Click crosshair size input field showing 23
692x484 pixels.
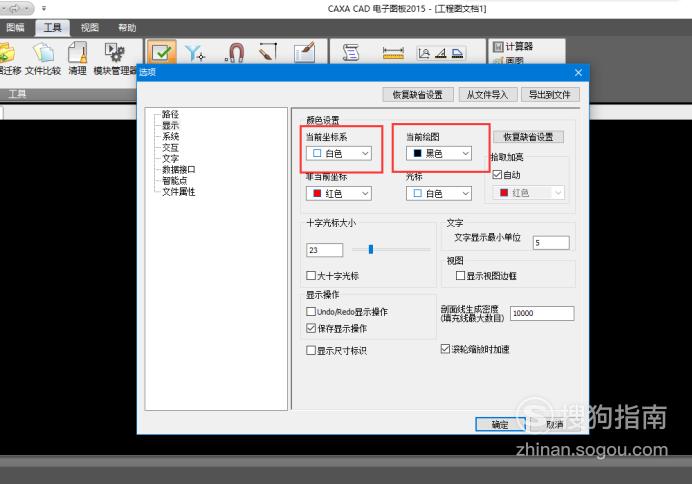[x=324, y=250]
